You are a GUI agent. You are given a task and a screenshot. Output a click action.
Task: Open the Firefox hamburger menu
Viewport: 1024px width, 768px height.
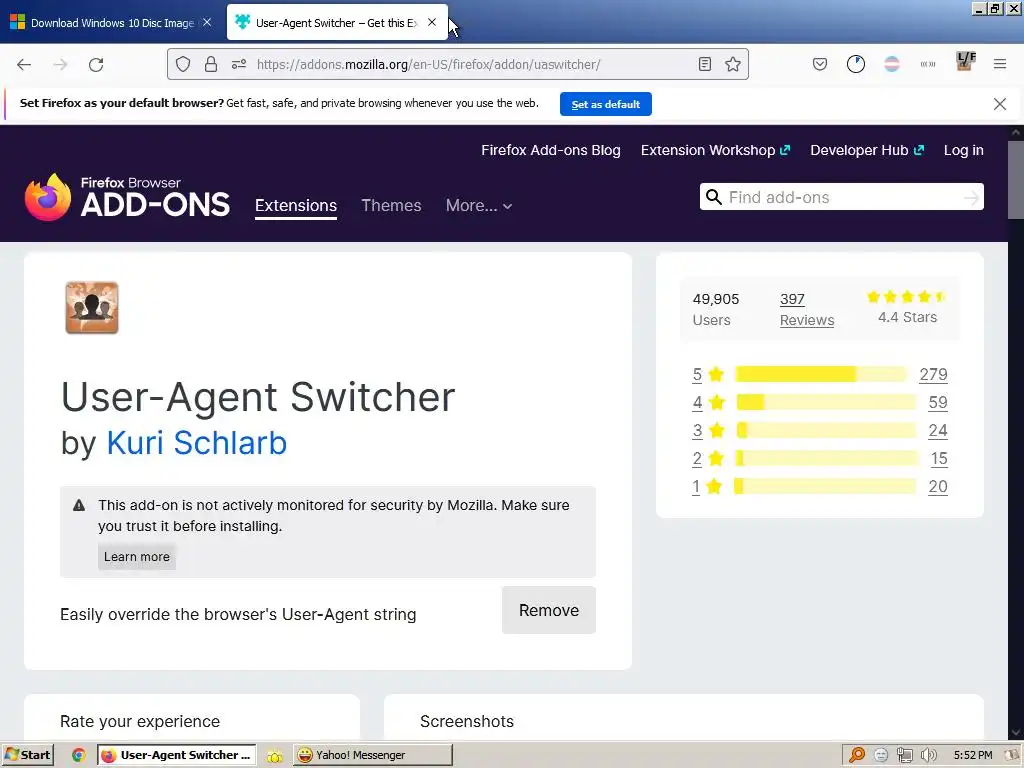click(1000, 64)
